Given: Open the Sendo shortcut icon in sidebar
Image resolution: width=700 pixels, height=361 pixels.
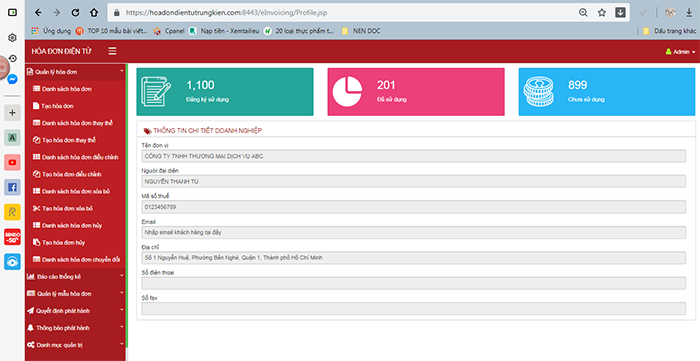Looking at the screenshot, I should point(12,237).
